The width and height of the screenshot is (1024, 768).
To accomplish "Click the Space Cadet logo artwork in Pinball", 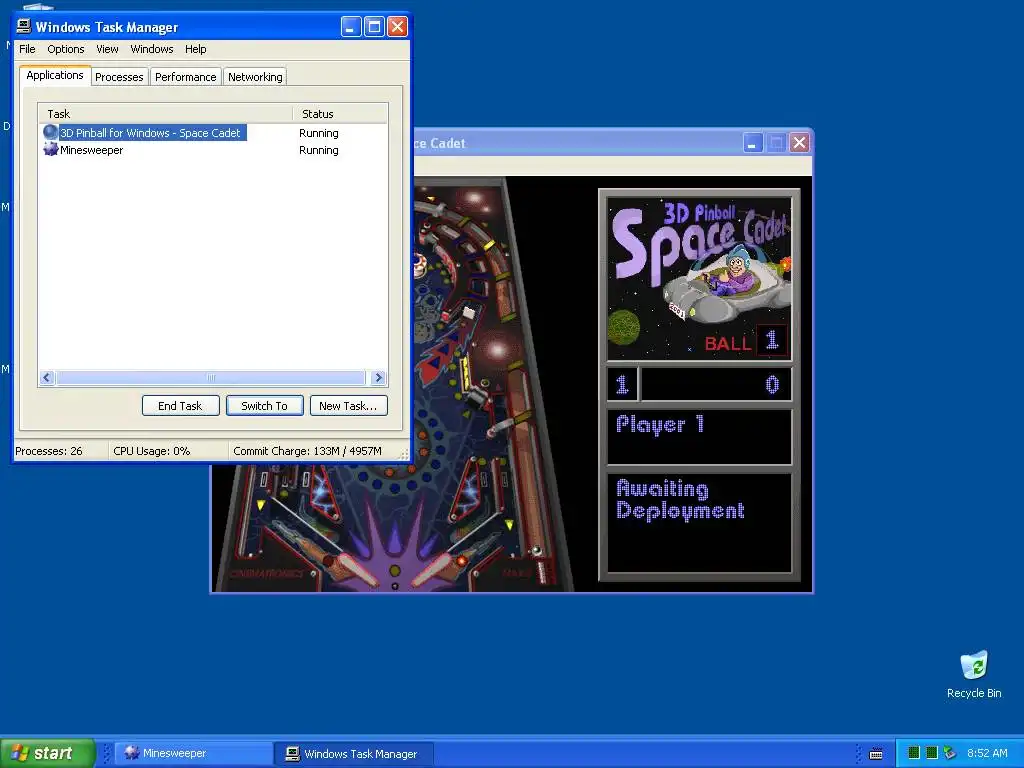I will pos(699,278).
